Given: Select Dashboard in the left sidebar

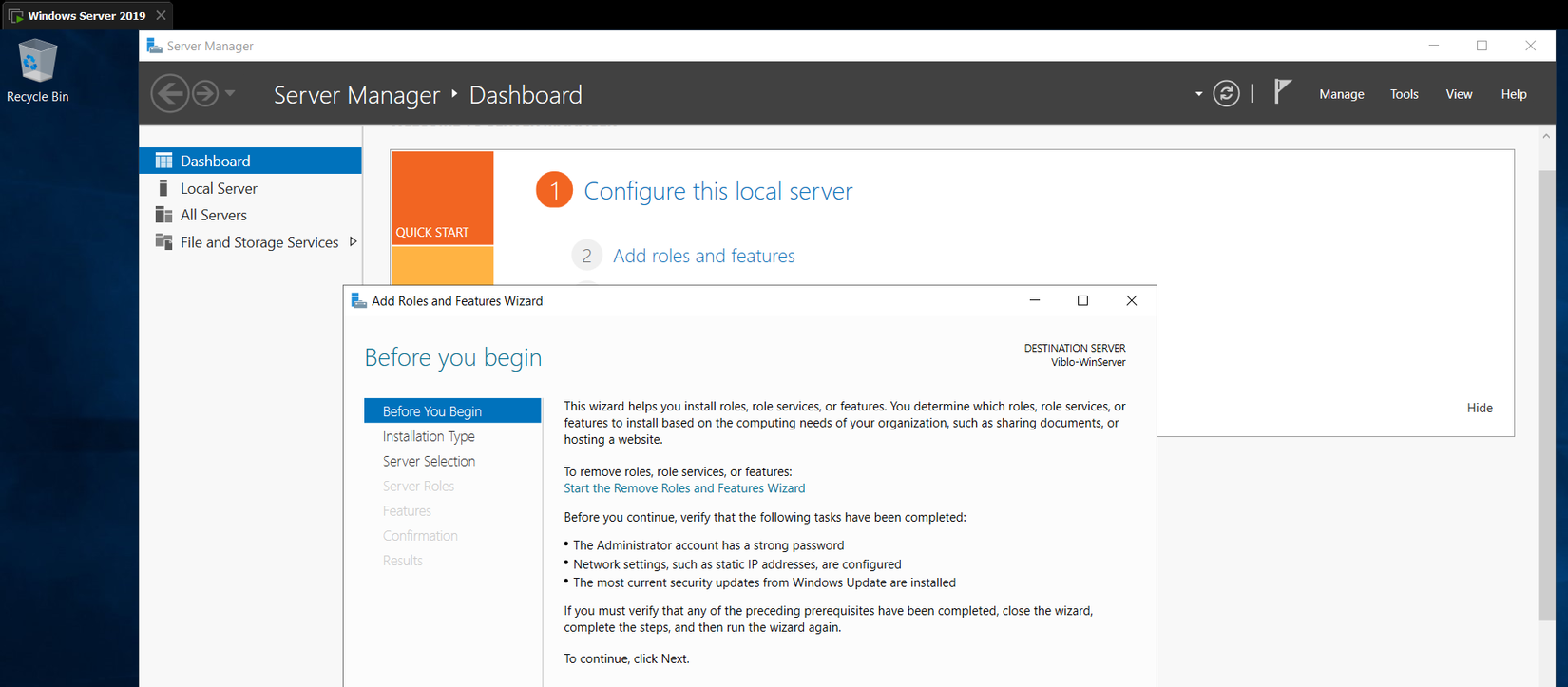Looking at the screenshot, I should 216,161.
